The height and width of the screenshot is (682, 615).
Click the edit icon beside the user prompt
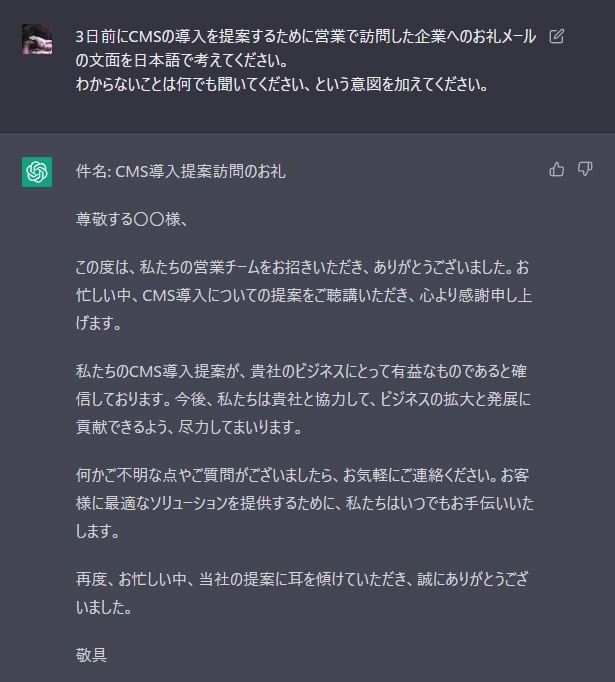556,36
